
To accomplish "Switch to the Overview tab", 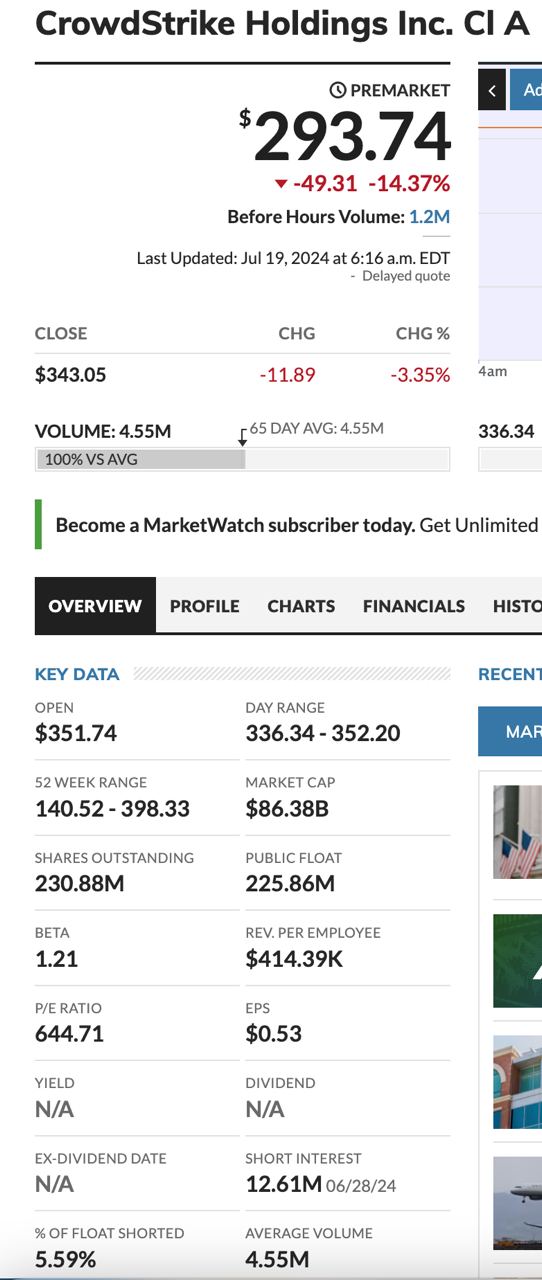I will click(x=95, y=605).
